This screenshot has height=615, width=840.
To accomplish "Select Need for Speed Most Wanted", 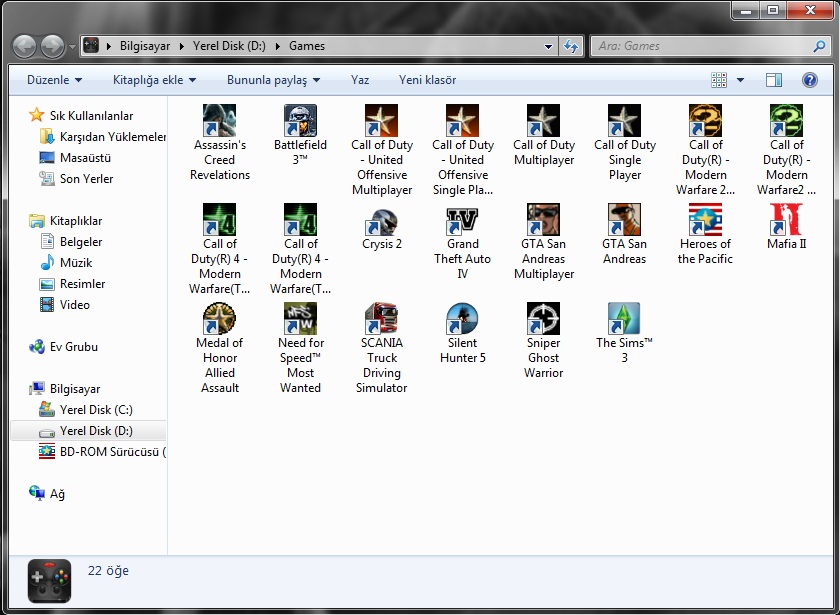I will pos(300,348).
